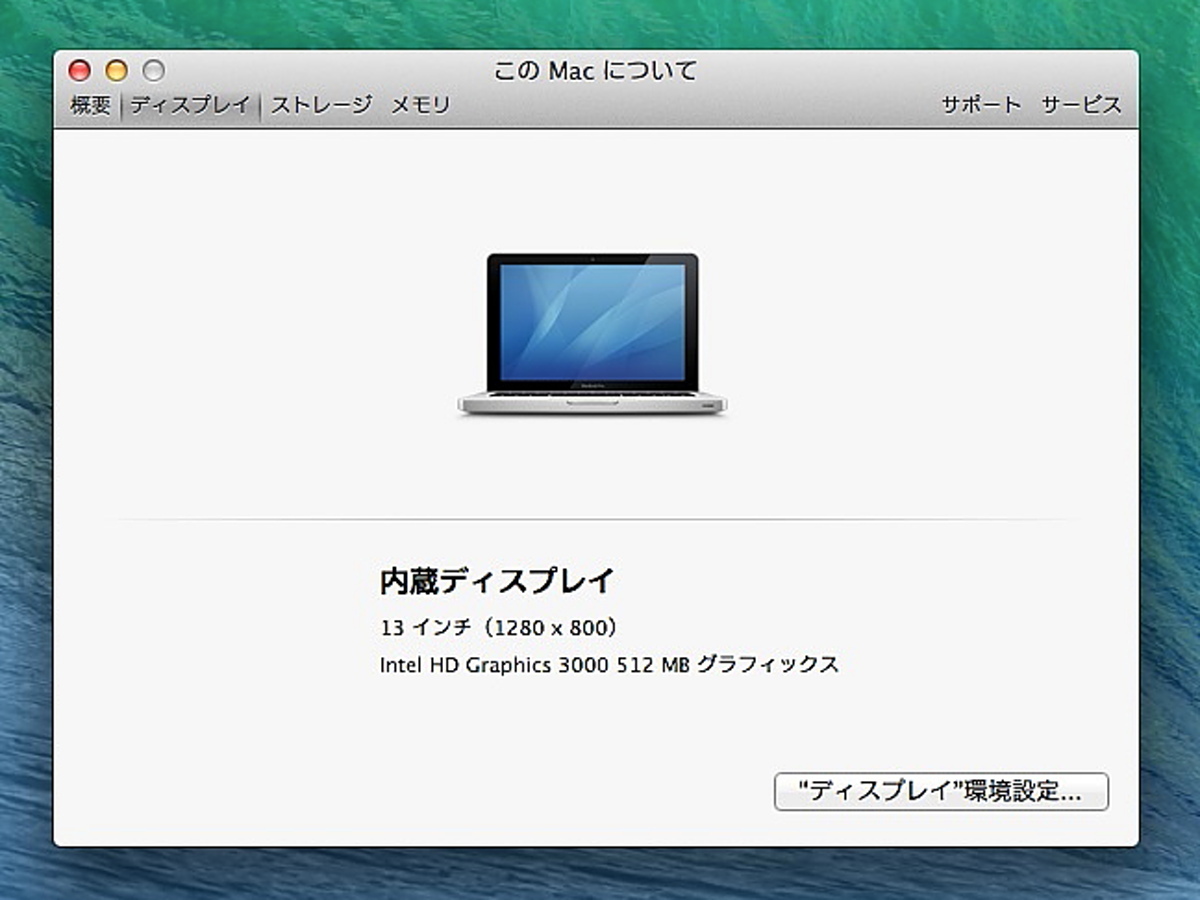
Task: Go to the サービス section
Action: [x=1081, y=105]
